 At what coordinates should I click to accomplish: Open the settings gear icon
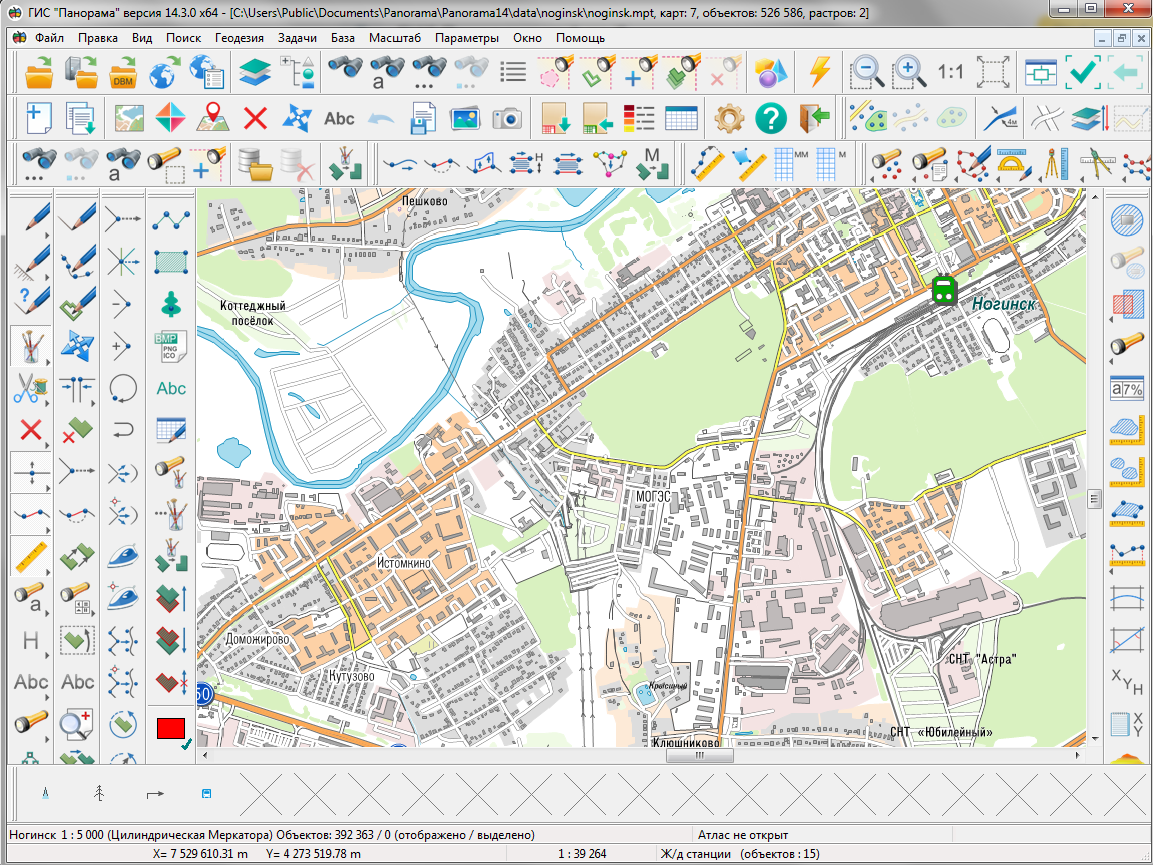tap(729, 118)
